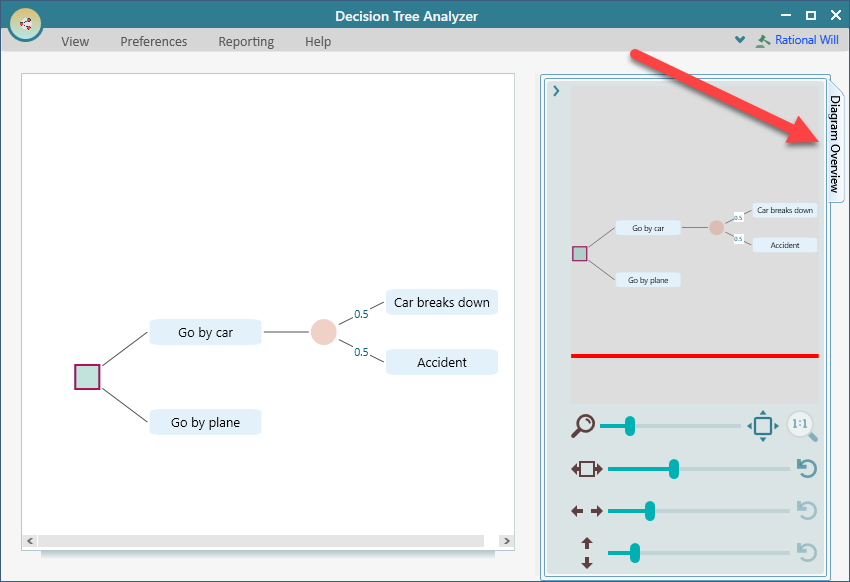Viewport: 850px width, 582px height.
Task: Select the zoom magnifier icon in Diagram Overview
Action: [585, 425]
